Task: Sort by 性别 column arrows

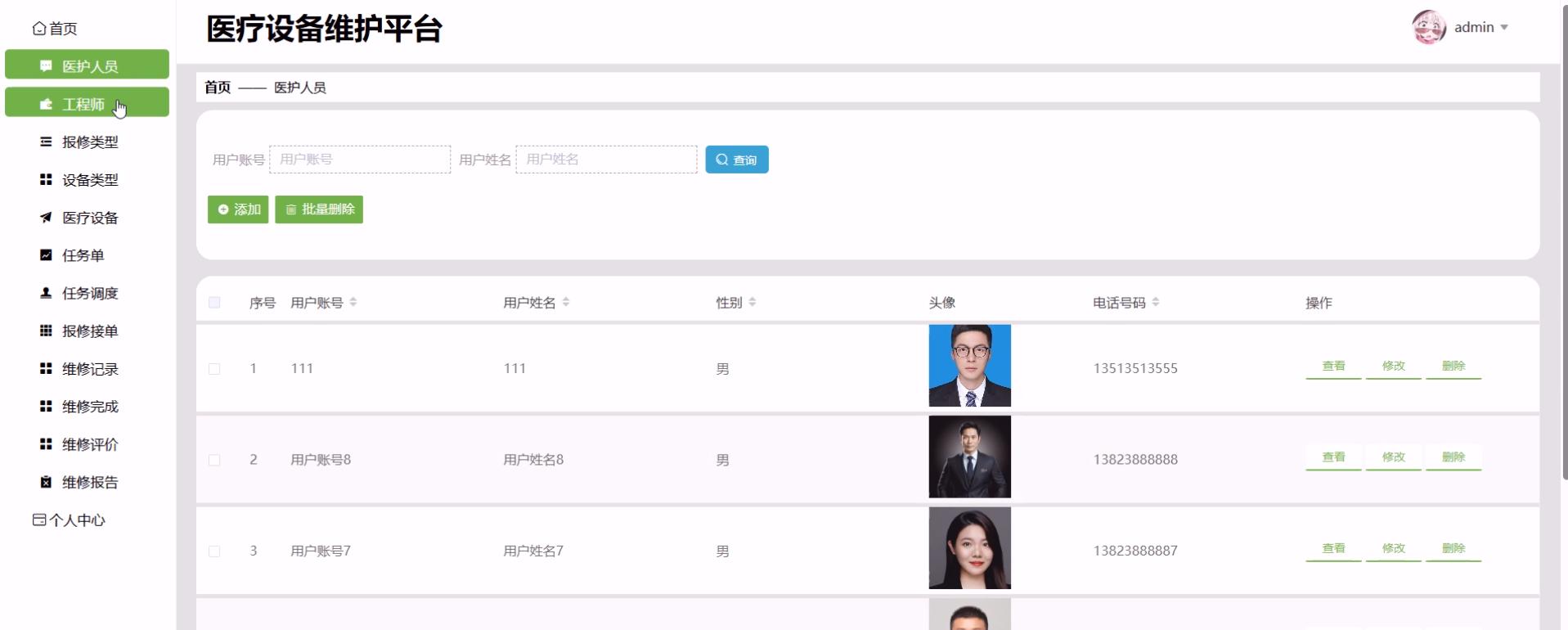Action: pyautogui.click(x=753, y=302)
